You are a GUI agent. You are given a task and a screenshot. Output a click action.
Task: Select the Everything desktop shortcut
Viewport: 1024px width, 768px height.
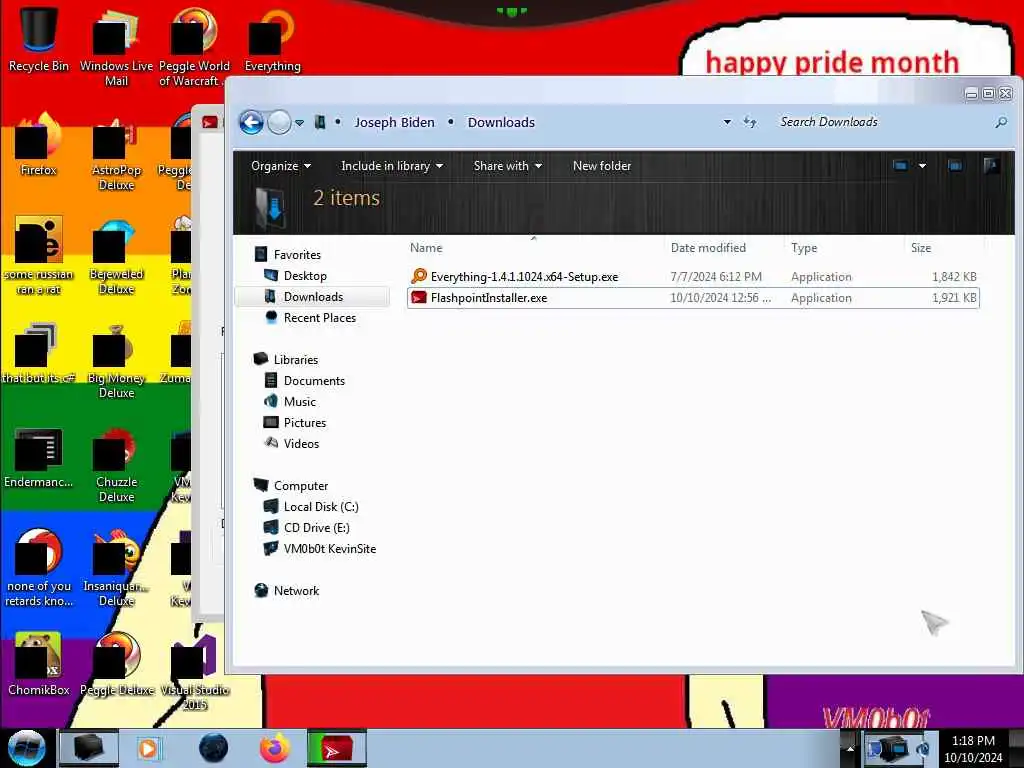click(x=272, y=39)
